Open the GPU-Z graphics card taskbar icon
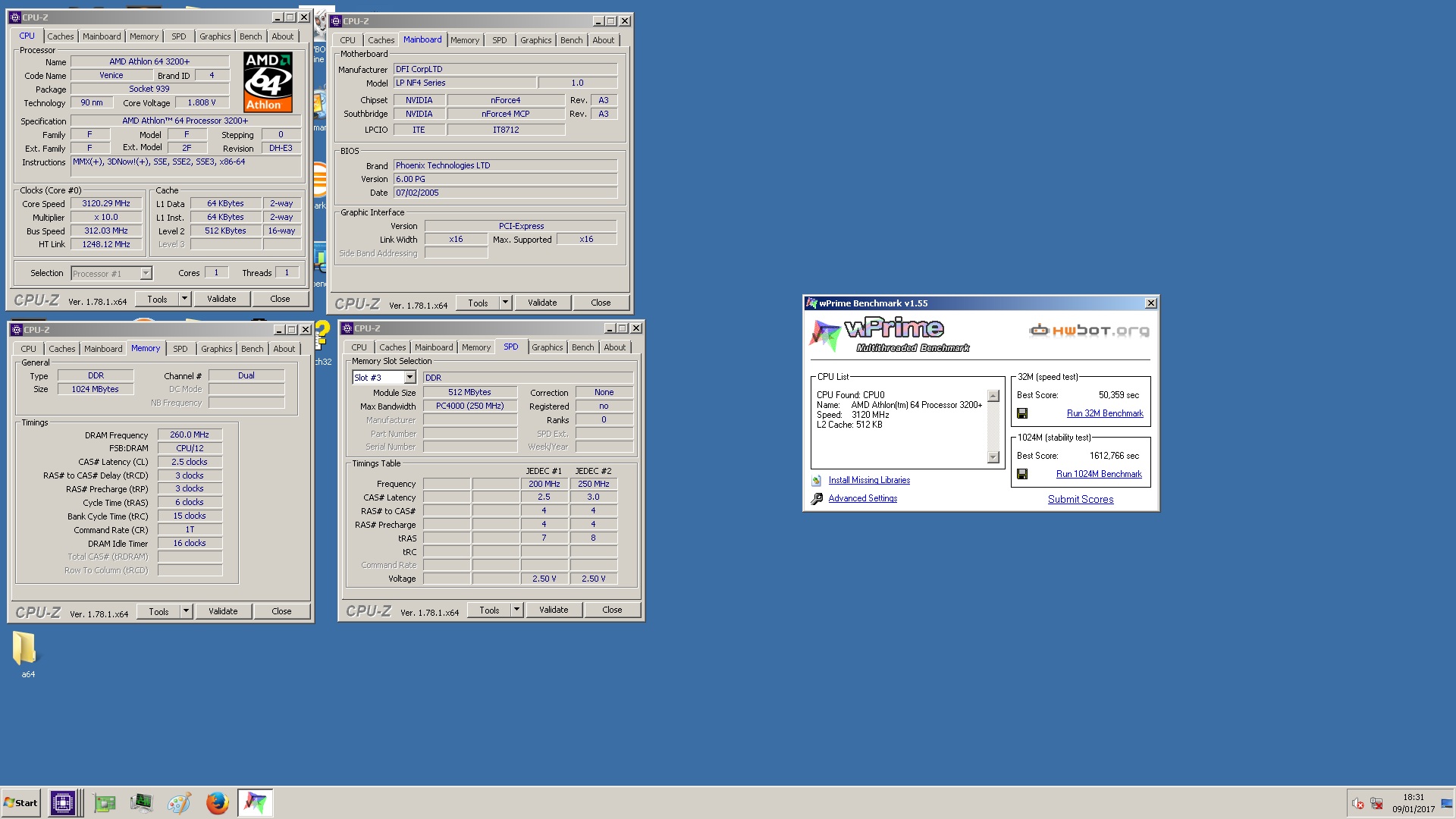Screen dimensions: 1456x819 tap(105, 802)
